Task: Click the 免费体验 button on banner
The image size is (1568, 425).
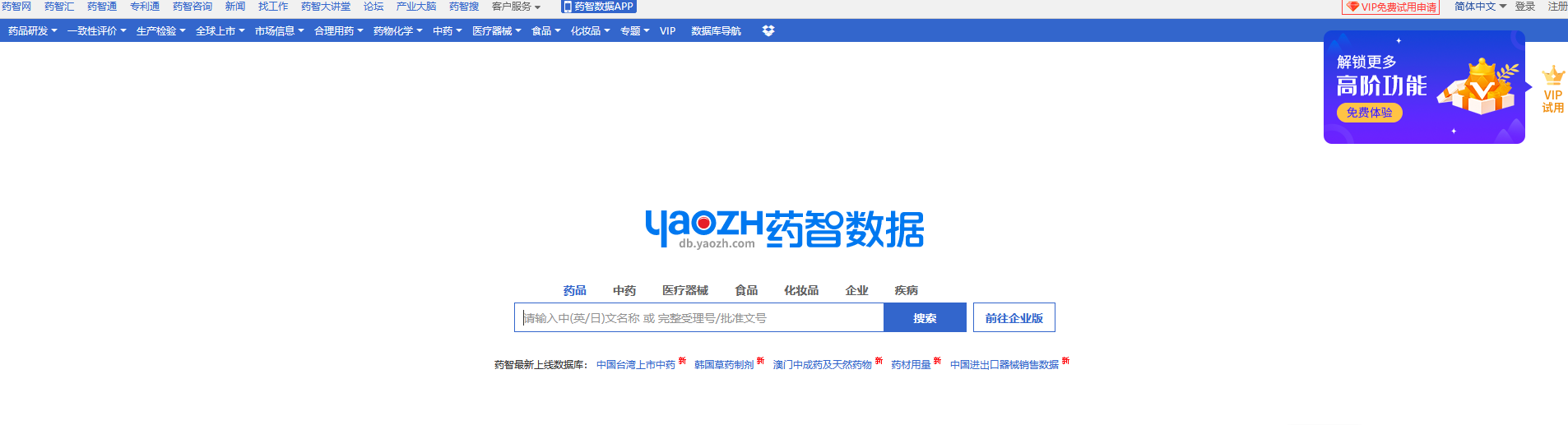Action: click(1370, 113)
